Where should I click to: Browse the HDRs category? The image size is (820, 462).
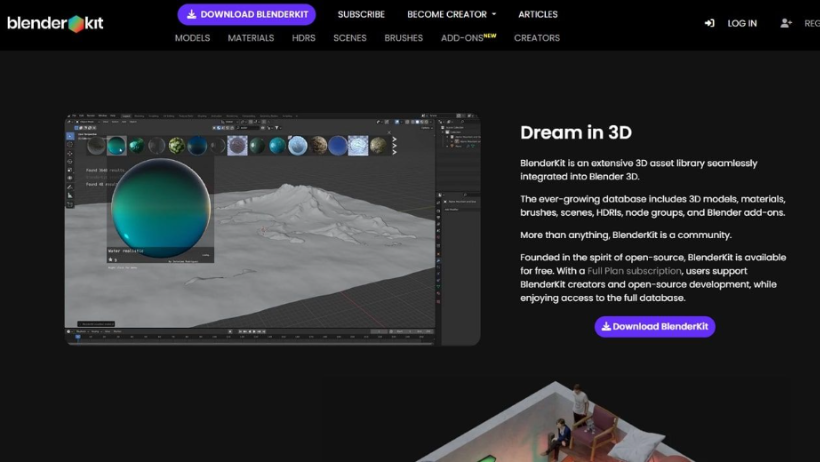[303, 38]
